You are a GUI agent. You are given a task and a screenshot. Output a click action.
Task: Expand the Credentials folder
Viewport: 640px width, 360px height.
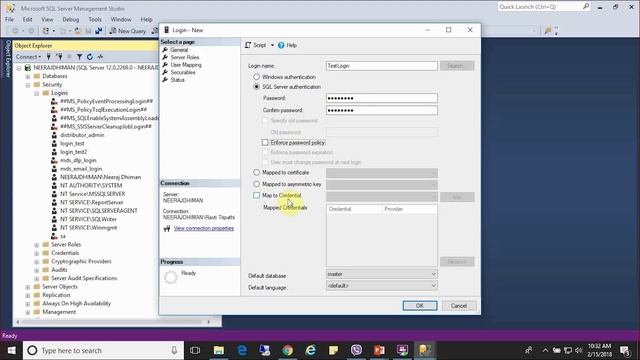[36, 253]
